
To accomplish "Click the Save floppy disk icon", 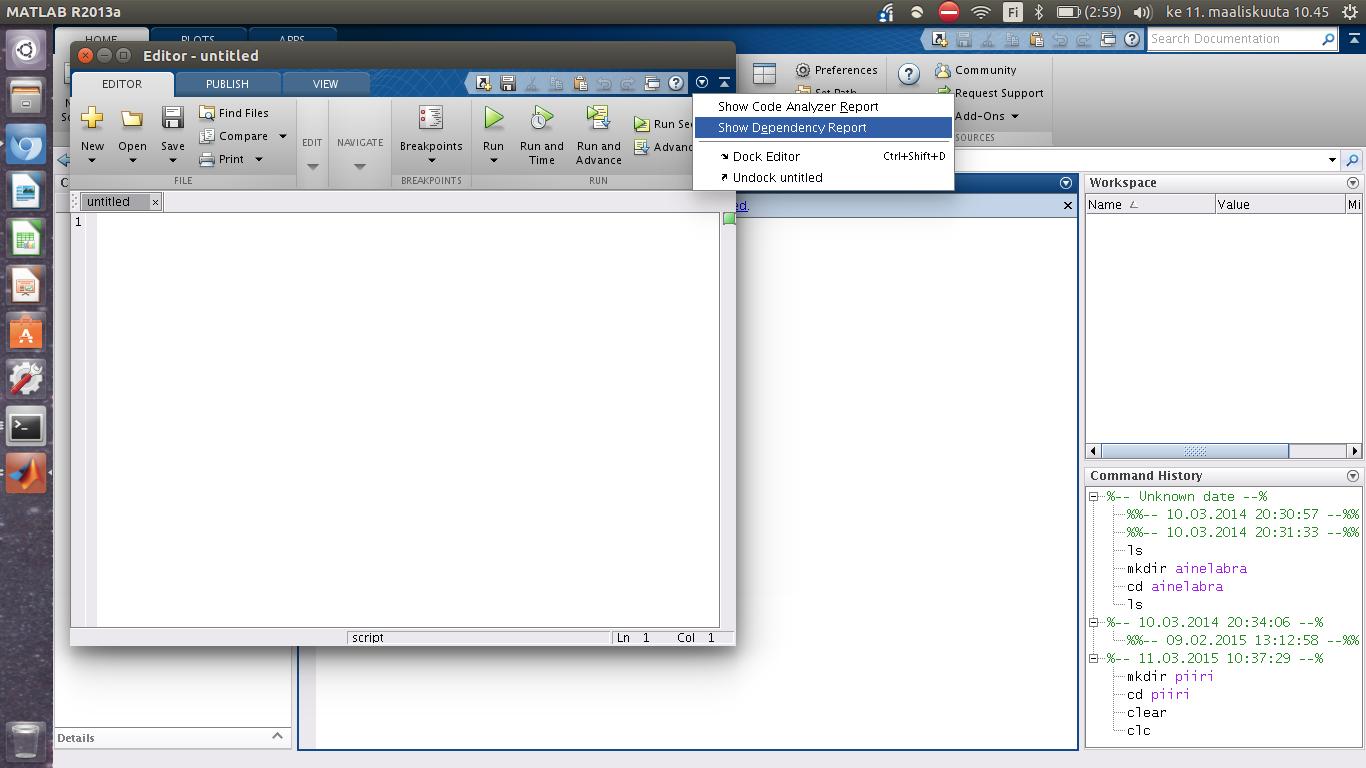I will coord(173,119).
